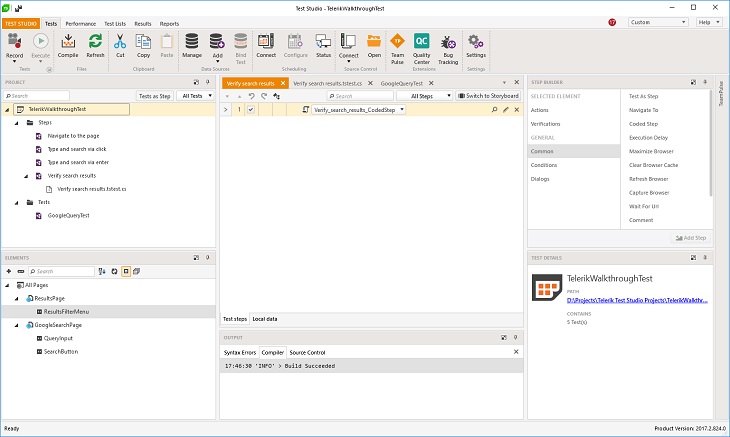This screenshot has width=730, height=437.
Task: Toggle the checkbox on step 1
Action: pos(251,110)
